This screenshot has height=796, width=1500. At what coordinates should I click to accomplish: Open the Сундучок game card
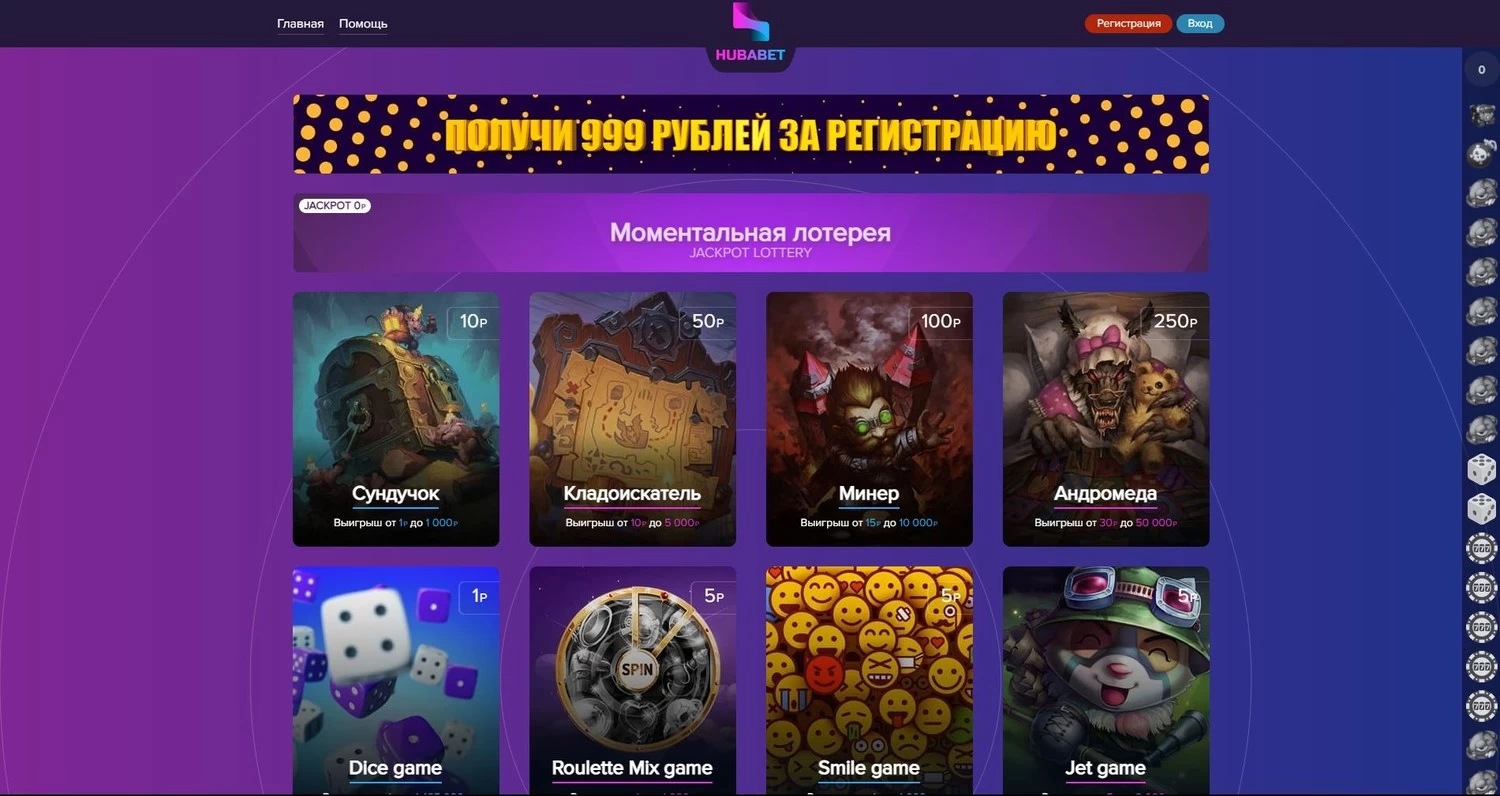(x=396, y=419)
